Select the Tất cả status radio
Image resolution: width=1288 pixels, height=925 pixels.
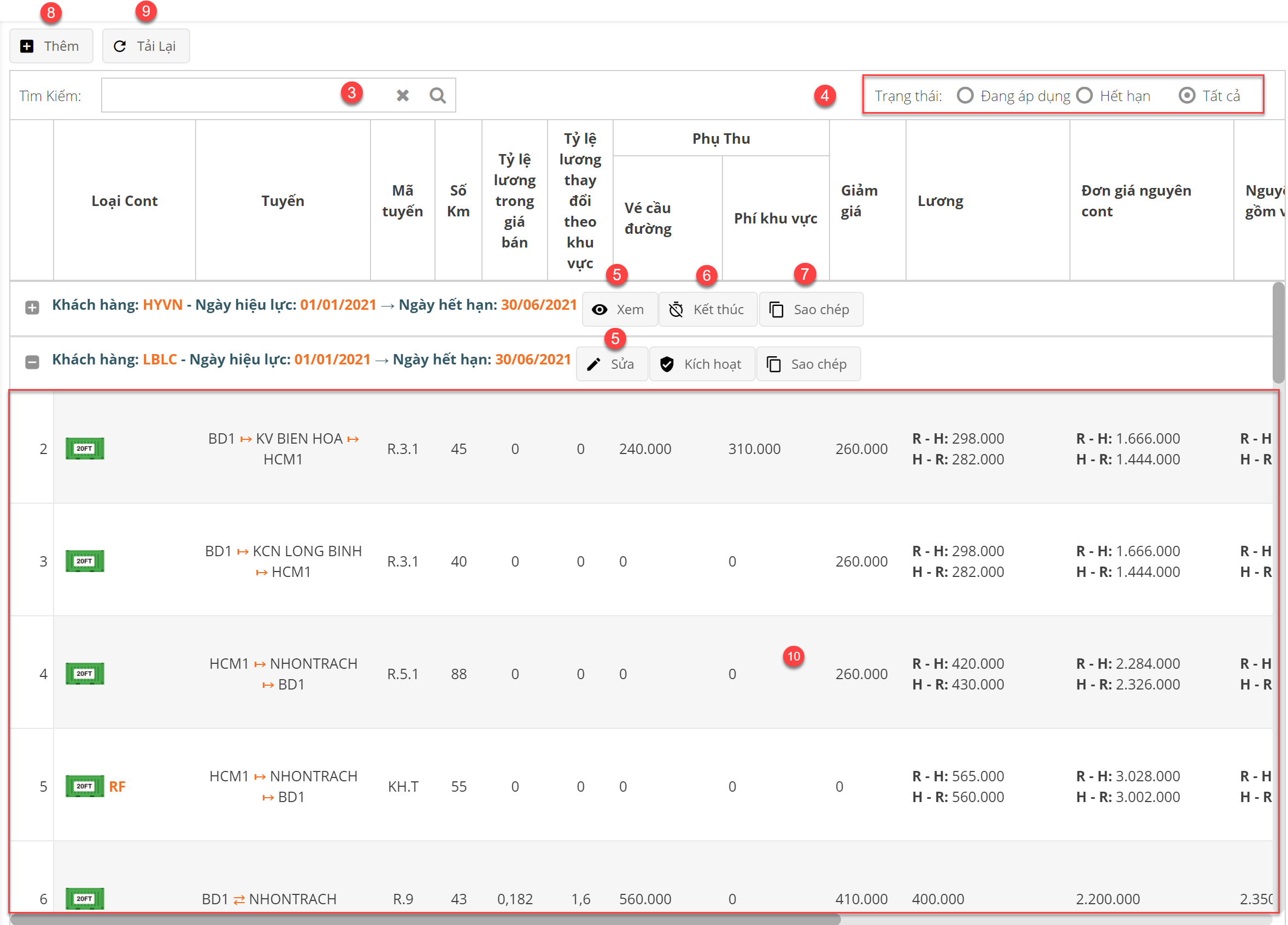pyautogui.click(x=1186, y=96)
